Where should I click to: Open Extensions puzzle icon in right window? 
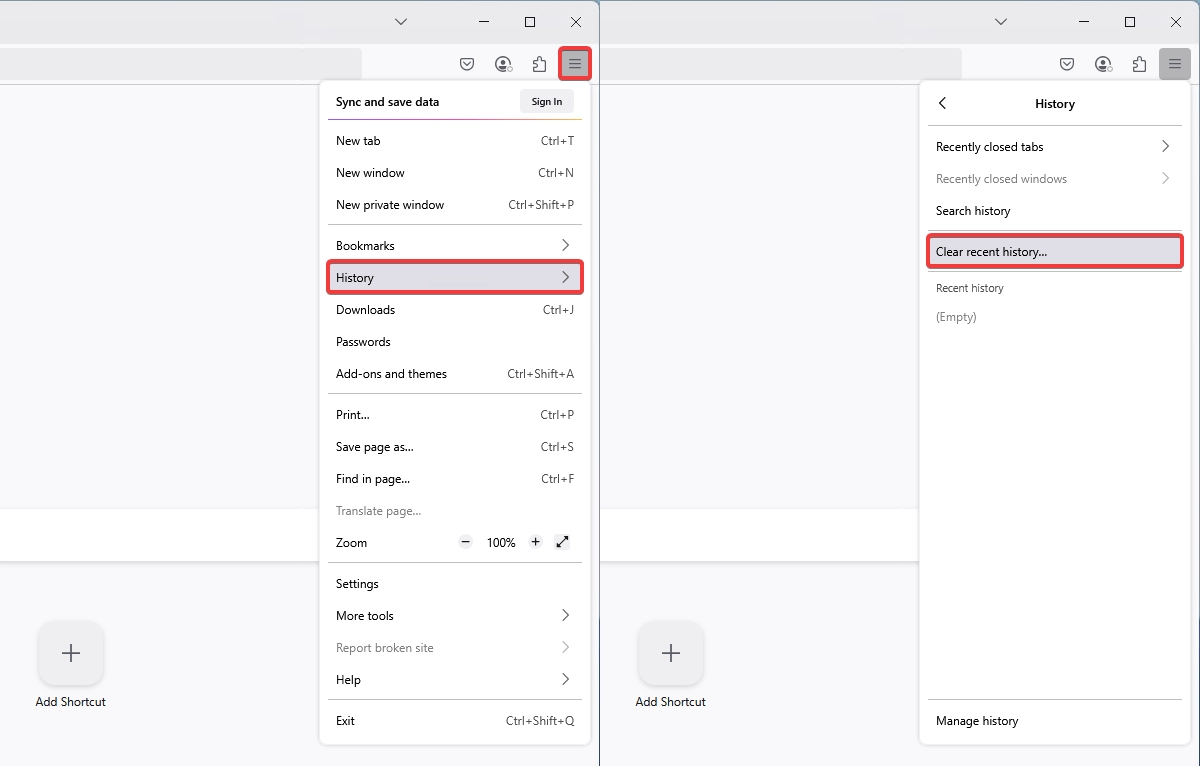tap(1139, 64)
